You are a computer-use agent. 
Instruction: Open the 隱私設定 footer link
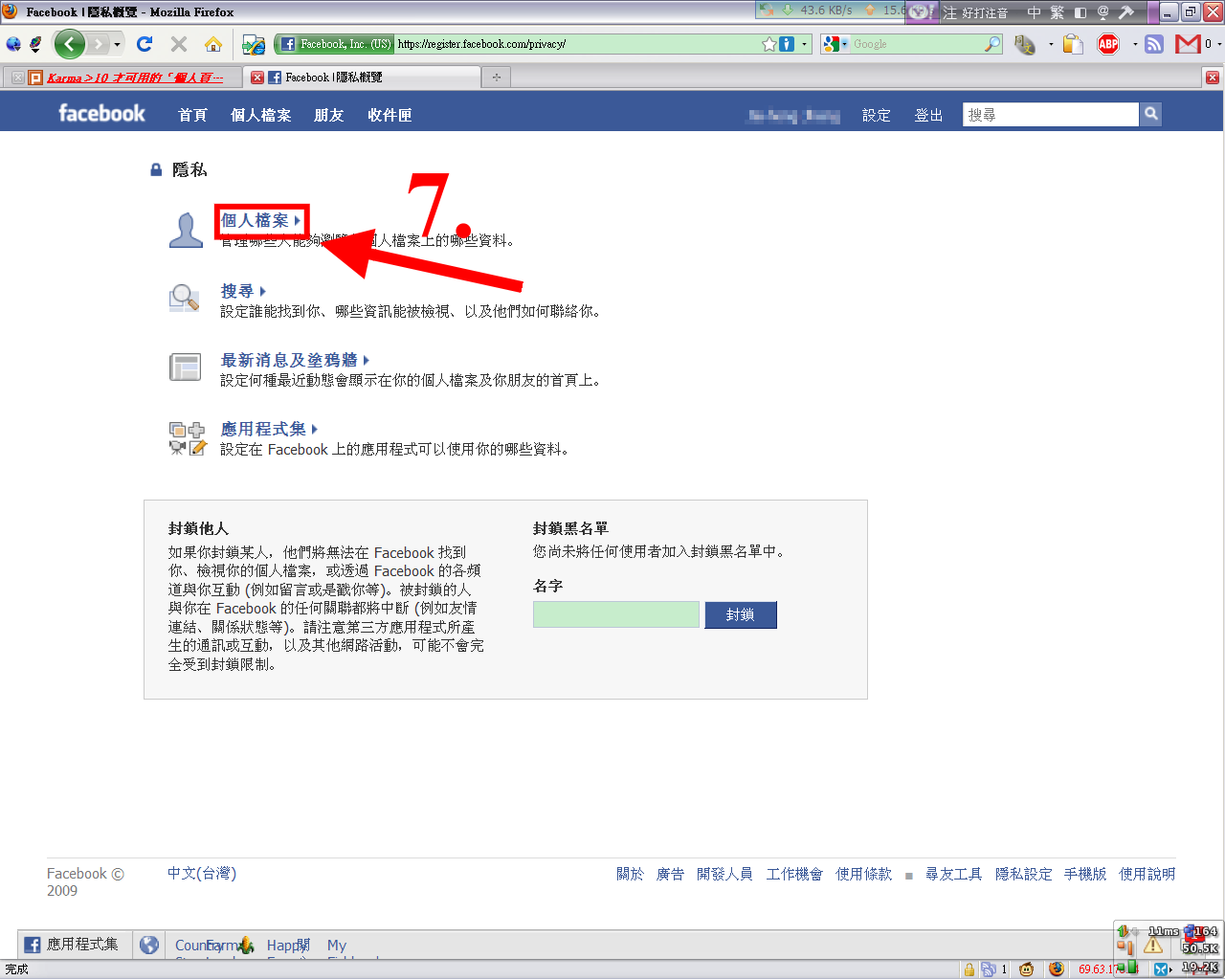pos(1023,874)
